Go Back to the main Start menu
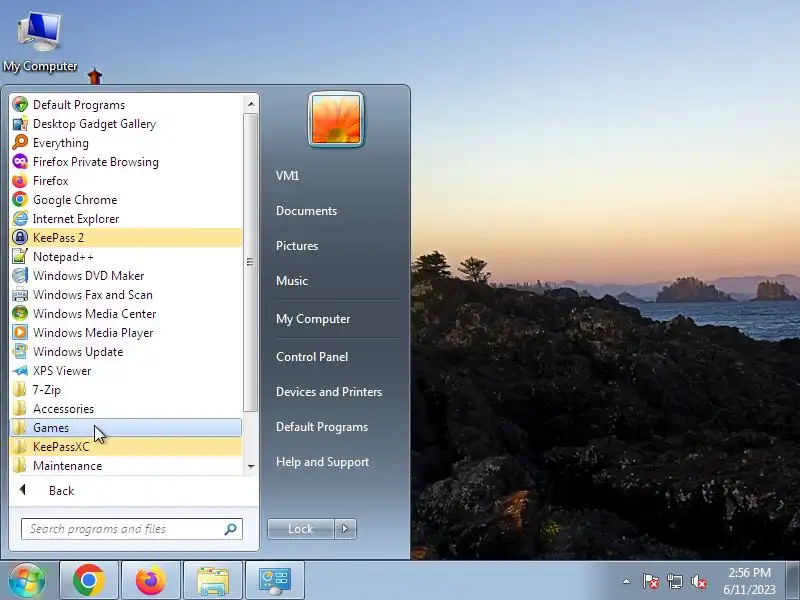The image size is (800, 600). tap(133, 491)
